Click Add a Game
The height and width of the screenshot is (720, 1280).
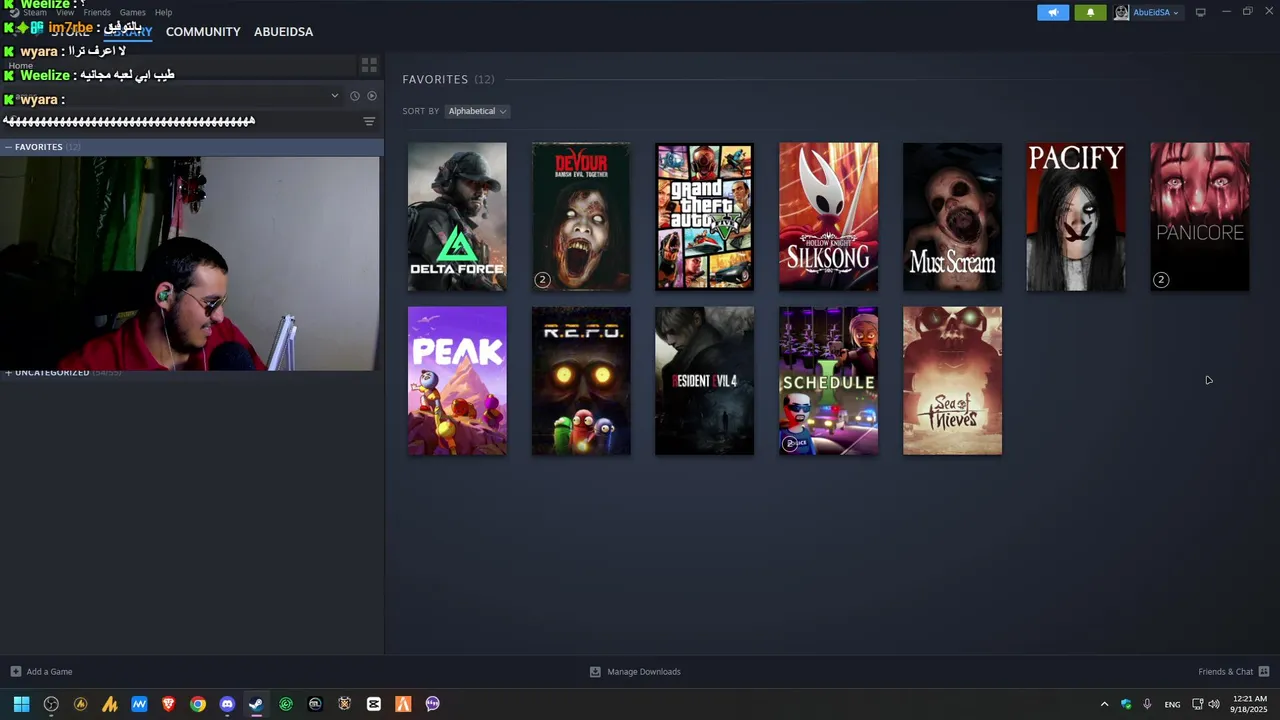click(41, 672)
